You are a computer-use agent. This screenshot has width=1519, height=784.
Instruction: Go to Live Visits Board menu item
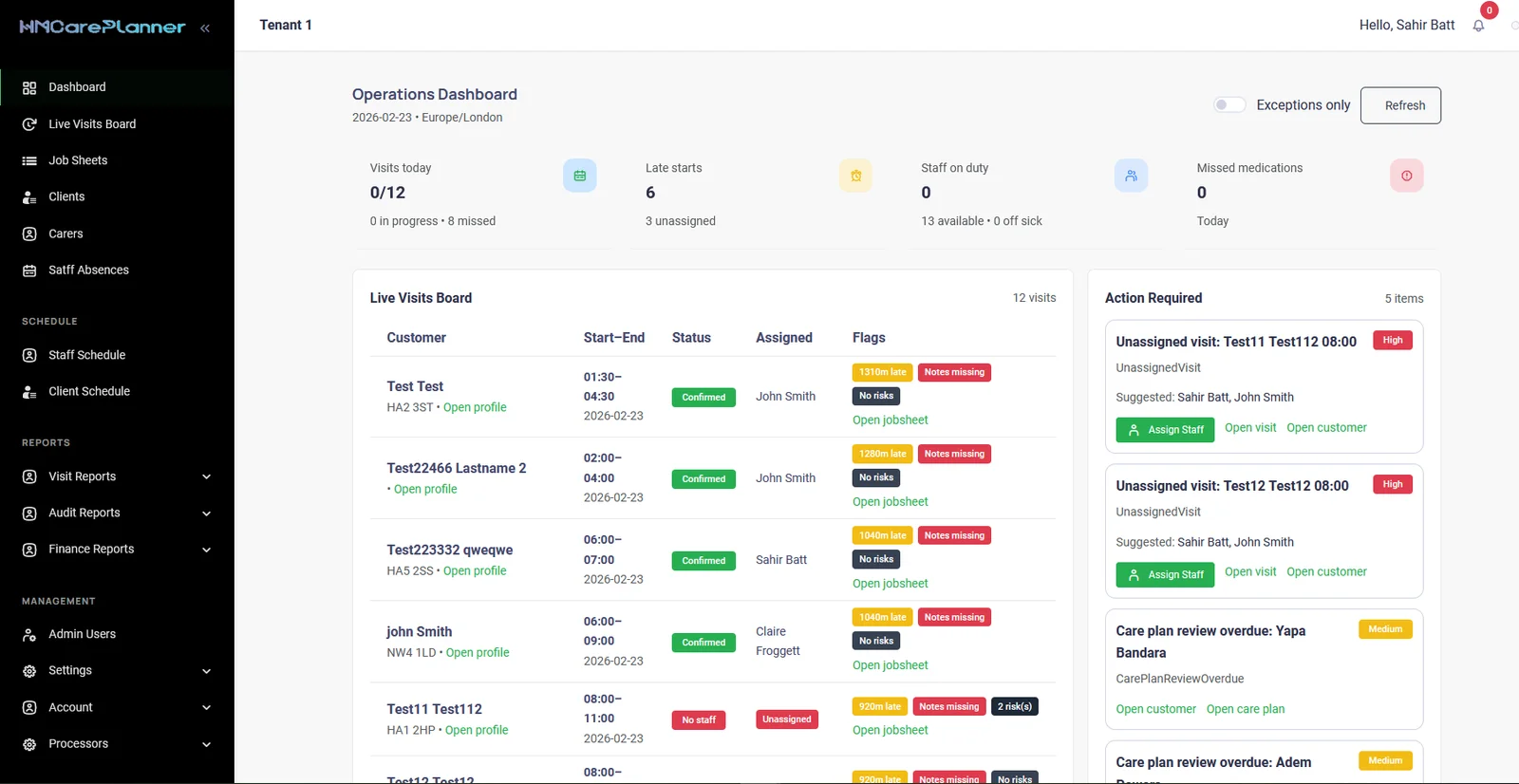(x=117, y=124)
